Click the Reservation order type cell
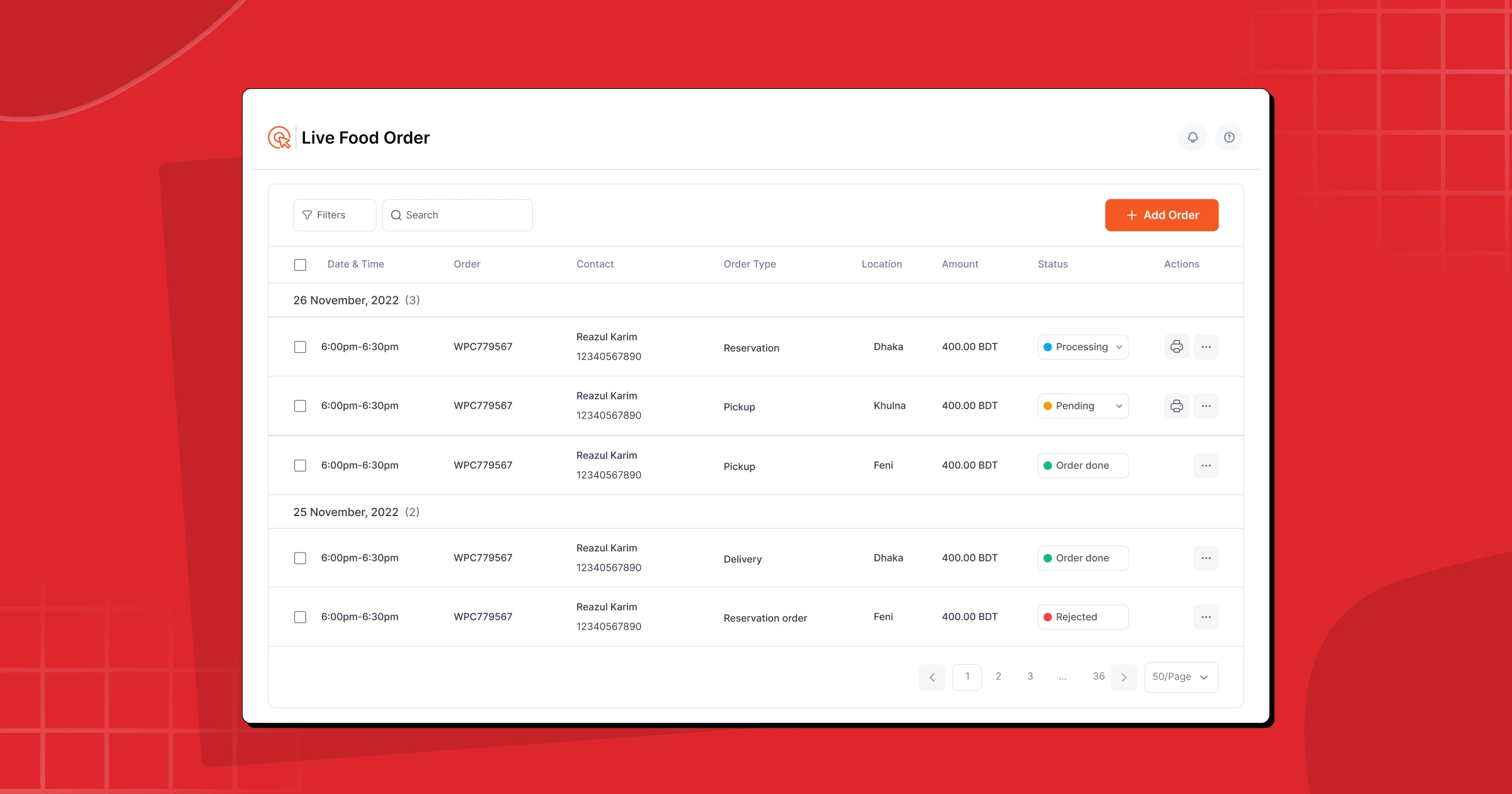The image size is (1512, 794). (x=751, y=348)
